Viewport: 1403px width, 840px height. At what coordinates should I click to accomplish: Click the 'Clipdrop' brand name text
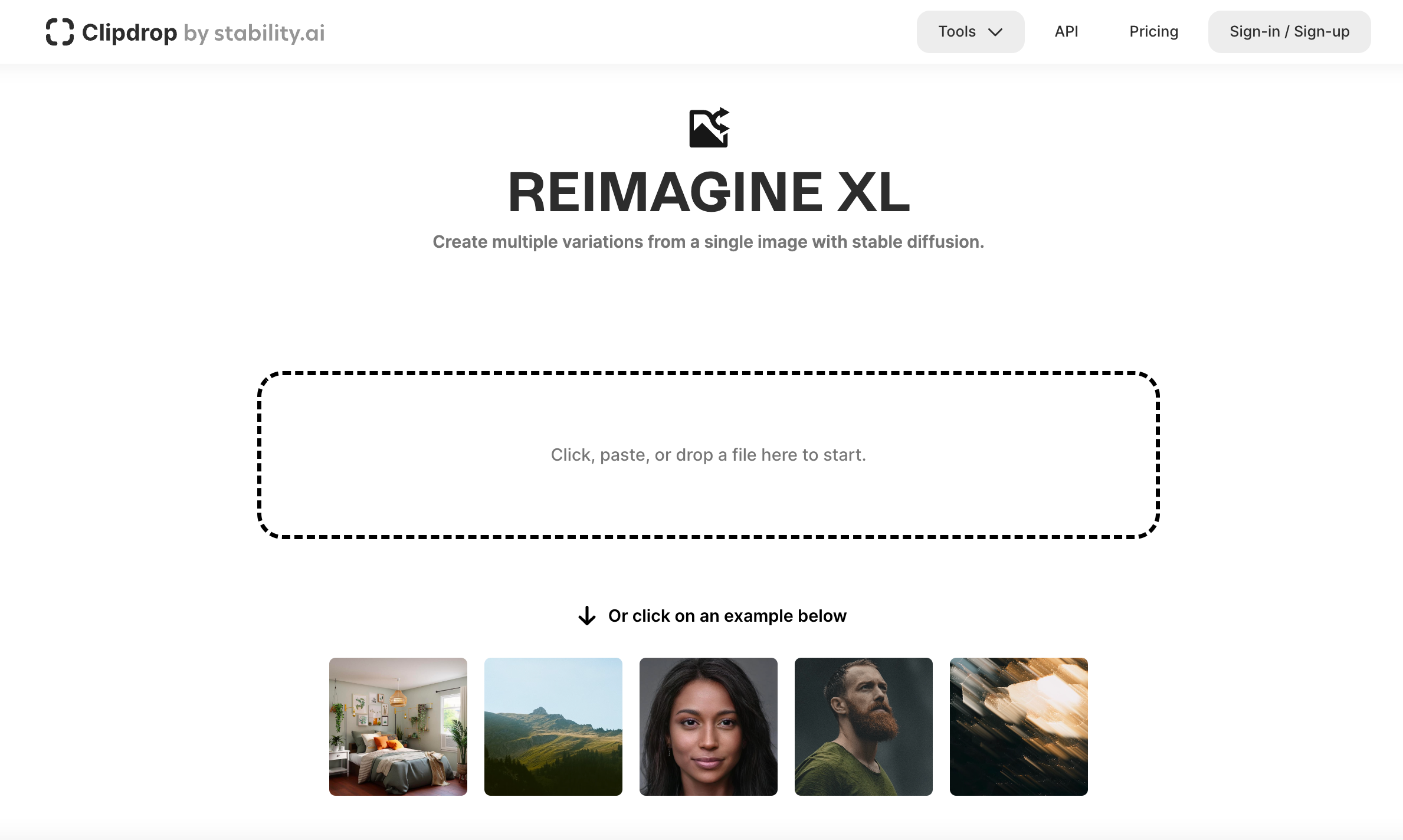(x=129, y=32)
